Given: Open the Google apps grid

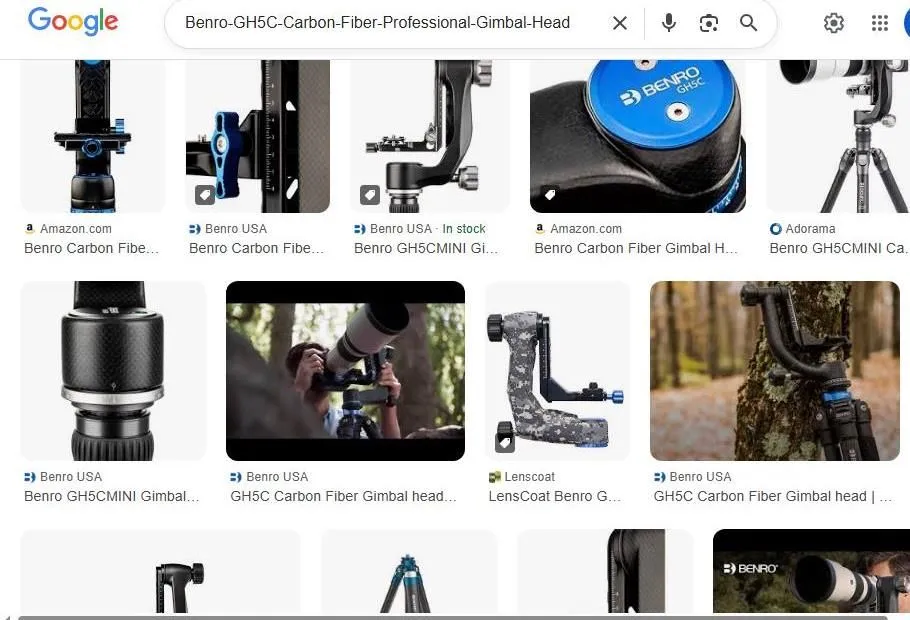Looking at the screenshot, I should coord(880,23).
